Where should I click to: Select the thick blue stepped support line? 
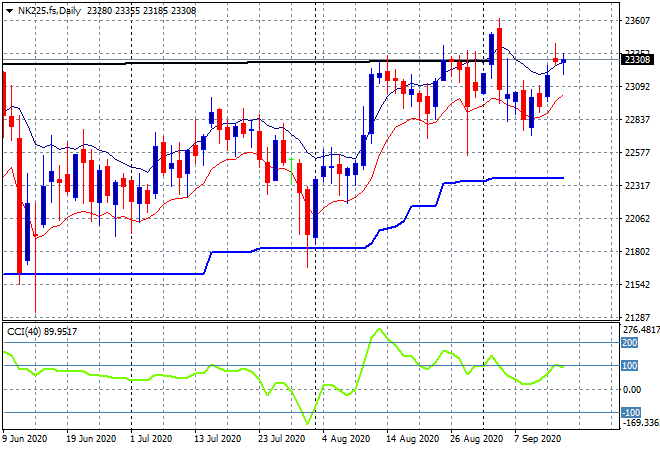309,248
